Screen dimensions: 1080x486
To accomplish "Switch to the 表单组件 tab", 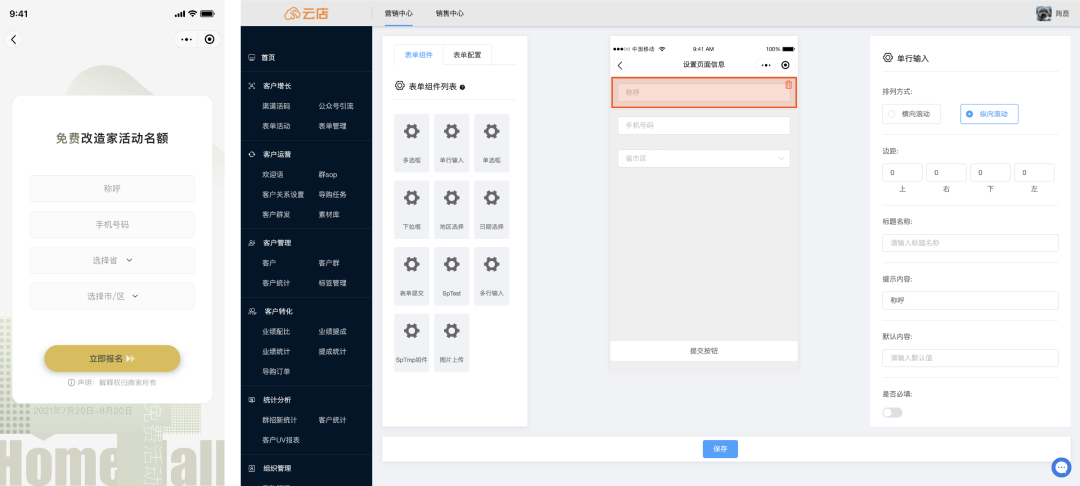I will pos(419,55).
